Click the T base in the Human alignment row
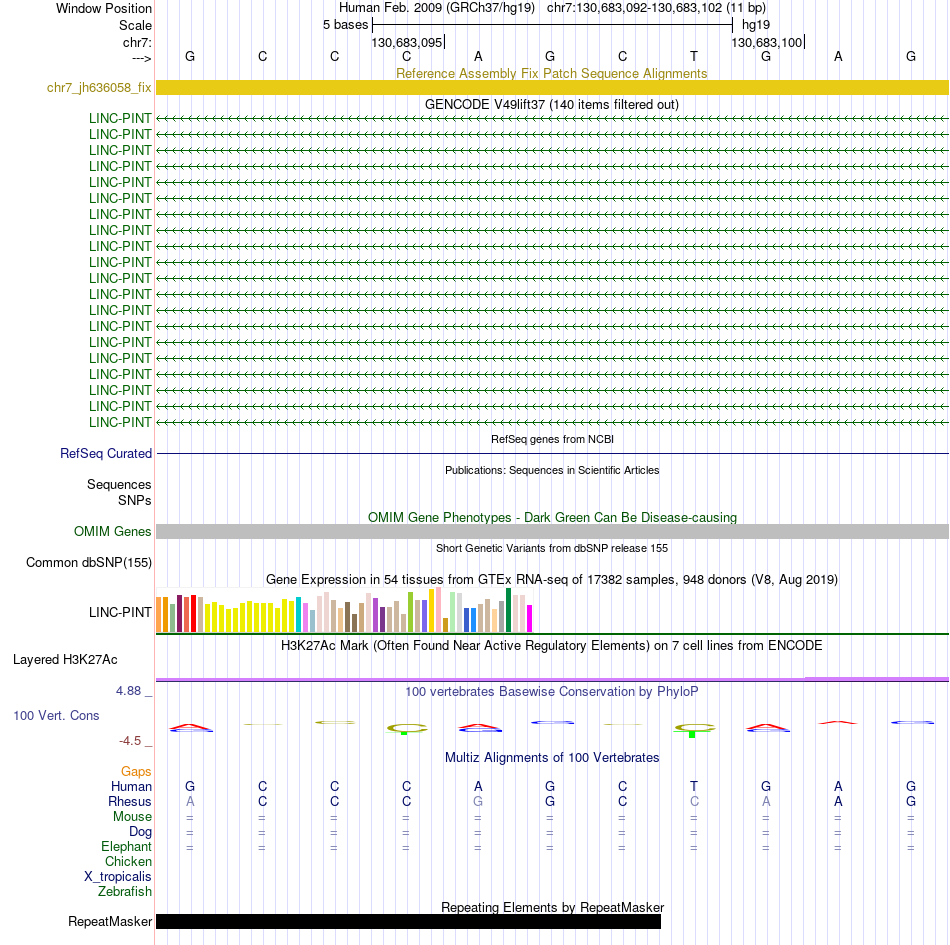 pyautogui.click(x=694, y=786)
